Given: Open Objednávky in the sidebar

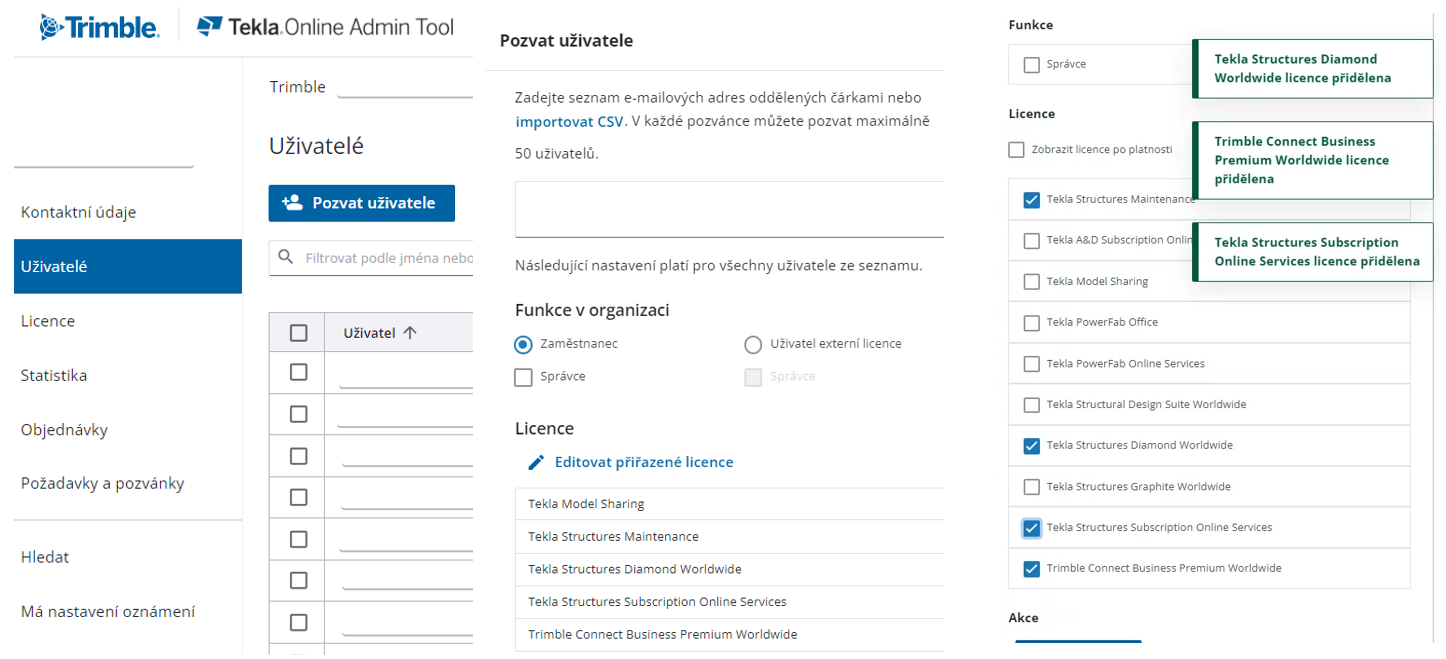Looking at the screenshot, I should click(x=64, y=430).
